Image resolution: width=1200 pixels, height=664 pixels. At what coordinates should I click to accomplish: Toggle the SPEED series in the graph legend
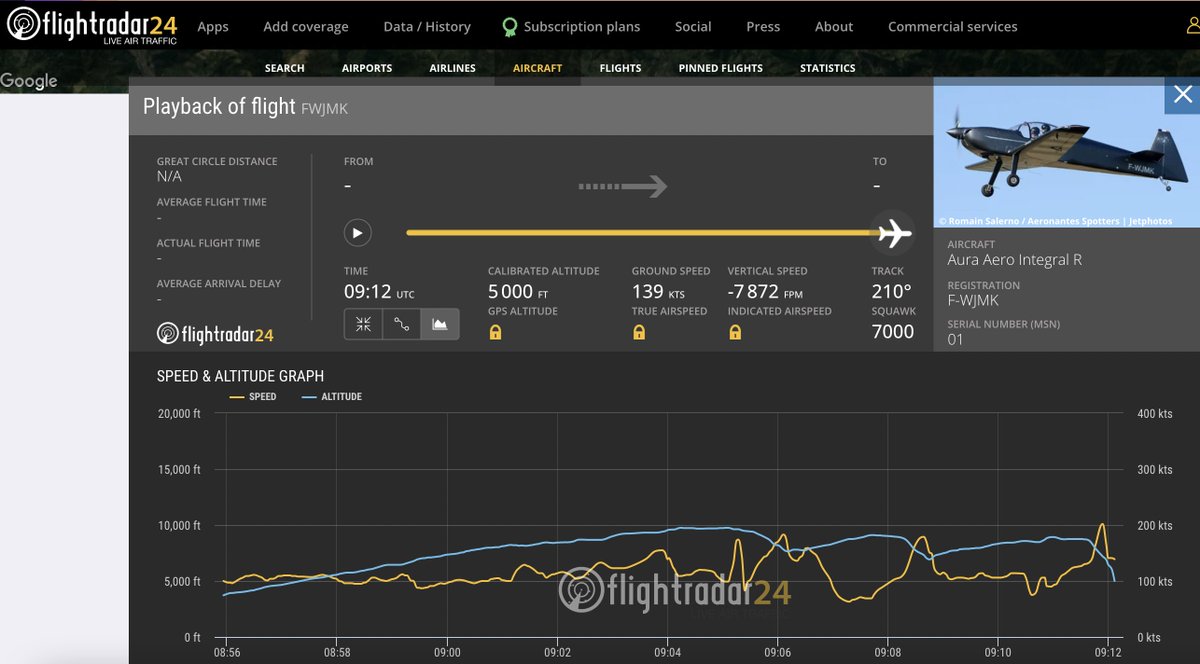tap(253, 397)
